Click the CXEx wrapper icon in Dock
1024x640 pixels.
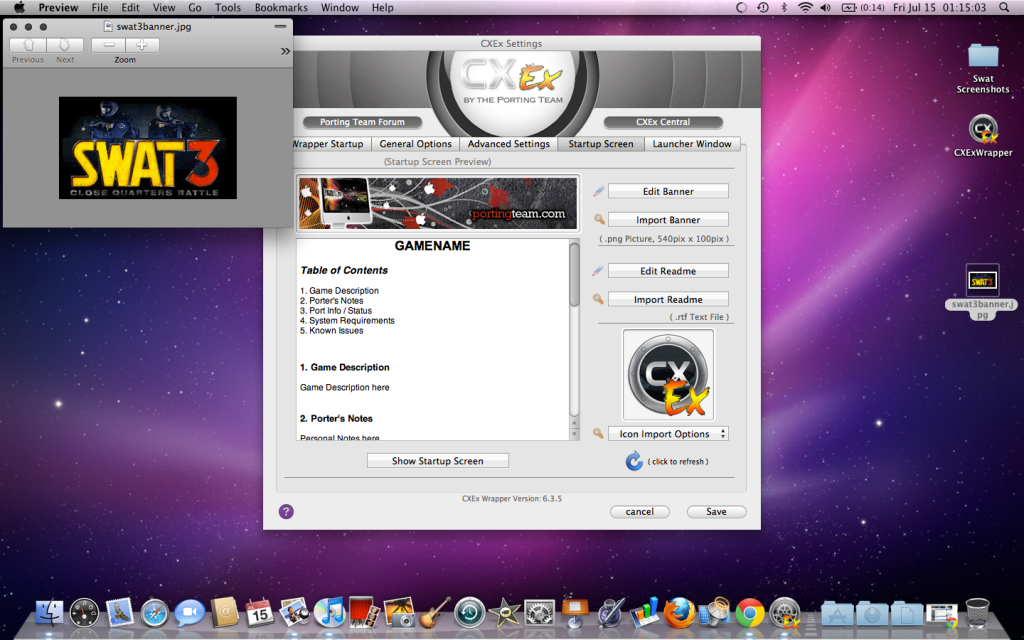[x=785, y=613]
